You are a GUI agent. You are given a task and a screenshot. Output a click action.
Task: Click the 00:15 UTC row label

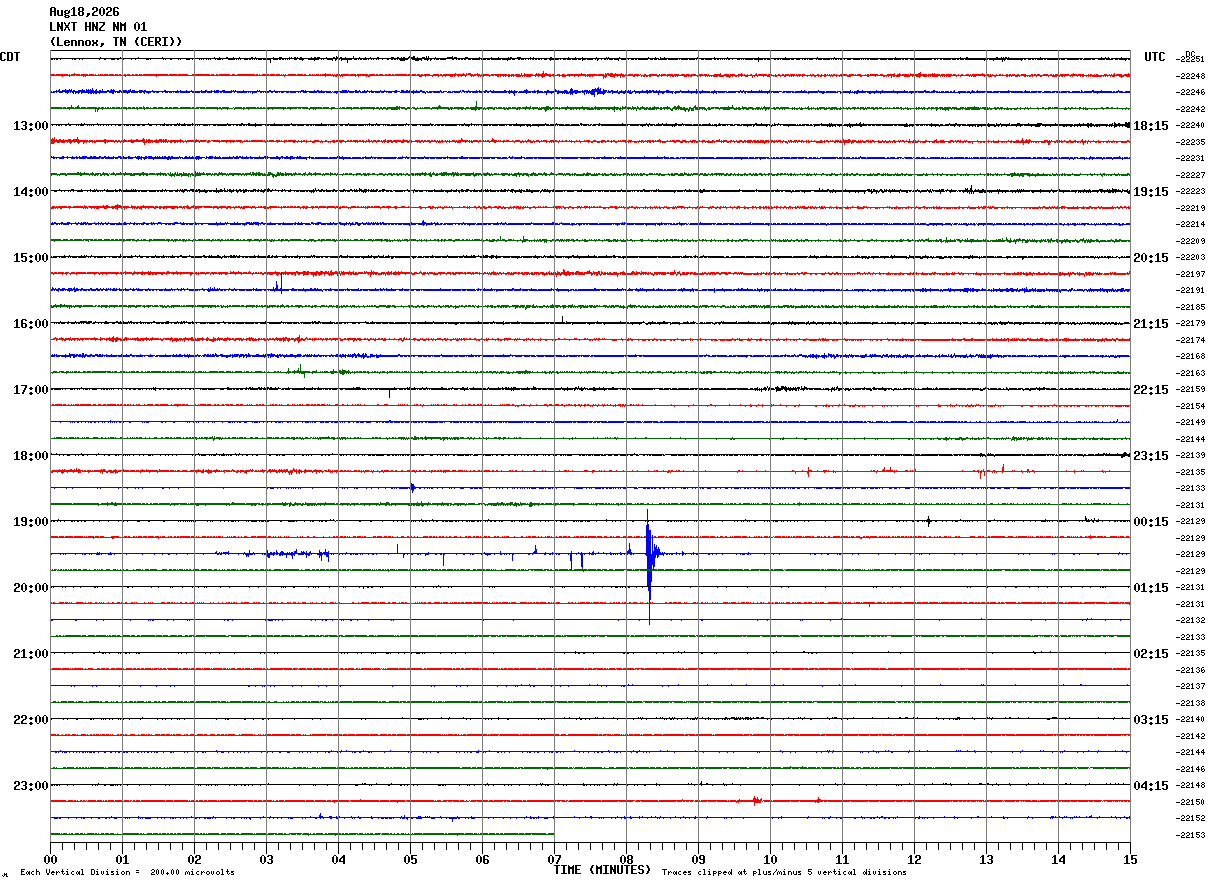coord(1150,522)
